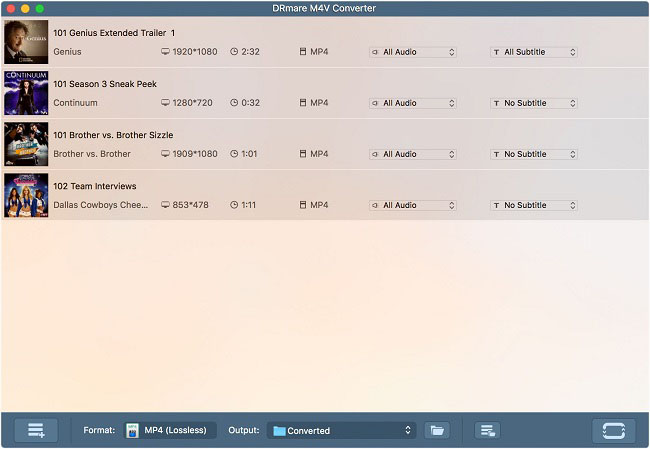Expand All Subtitle dropdown for Genius trailer
650x449 pixels.
pos(534,52)
